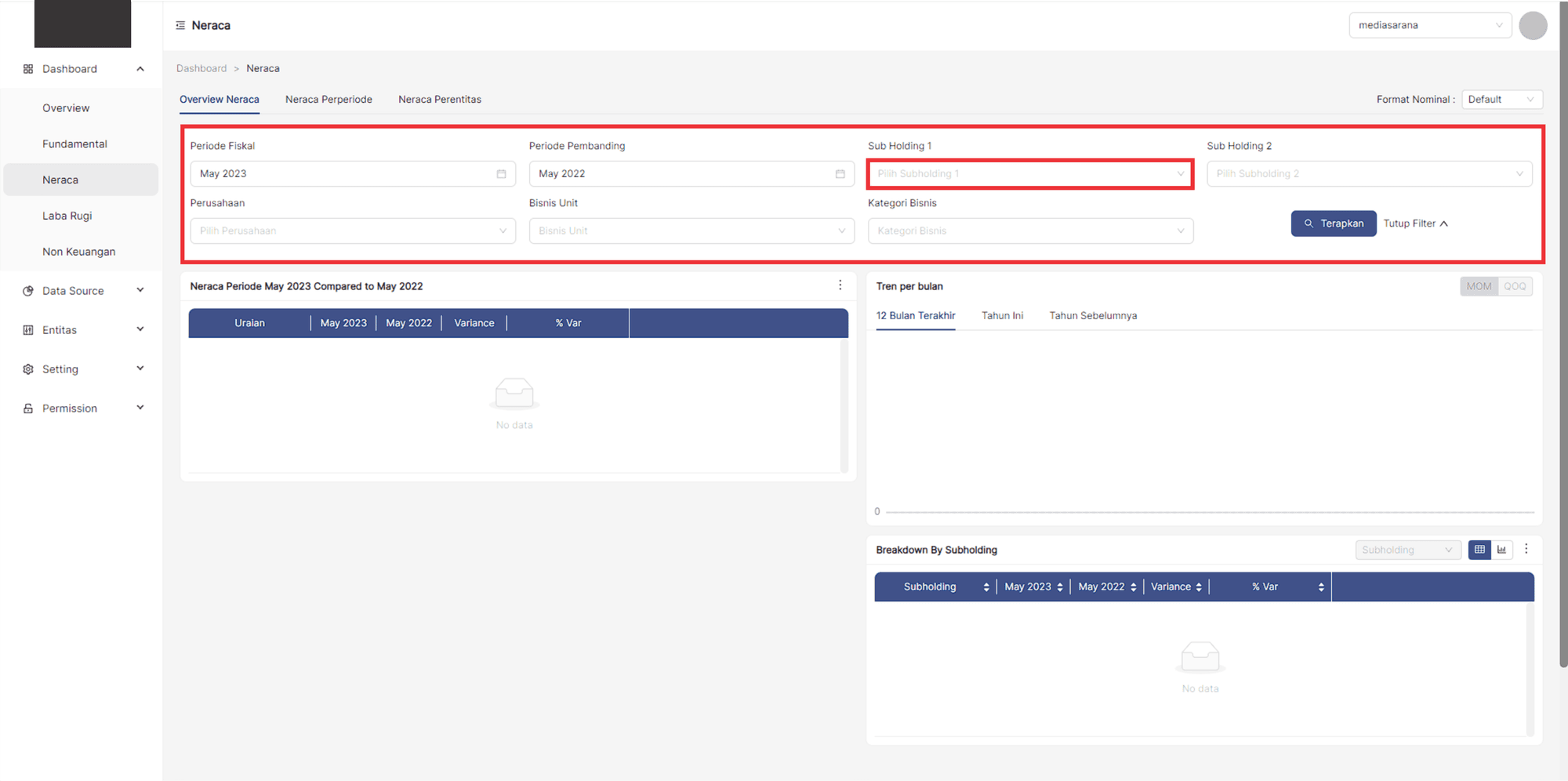Collapse filters with Tutup Filter
This screenshot has height=781, width=1568.
point(1415,223)
